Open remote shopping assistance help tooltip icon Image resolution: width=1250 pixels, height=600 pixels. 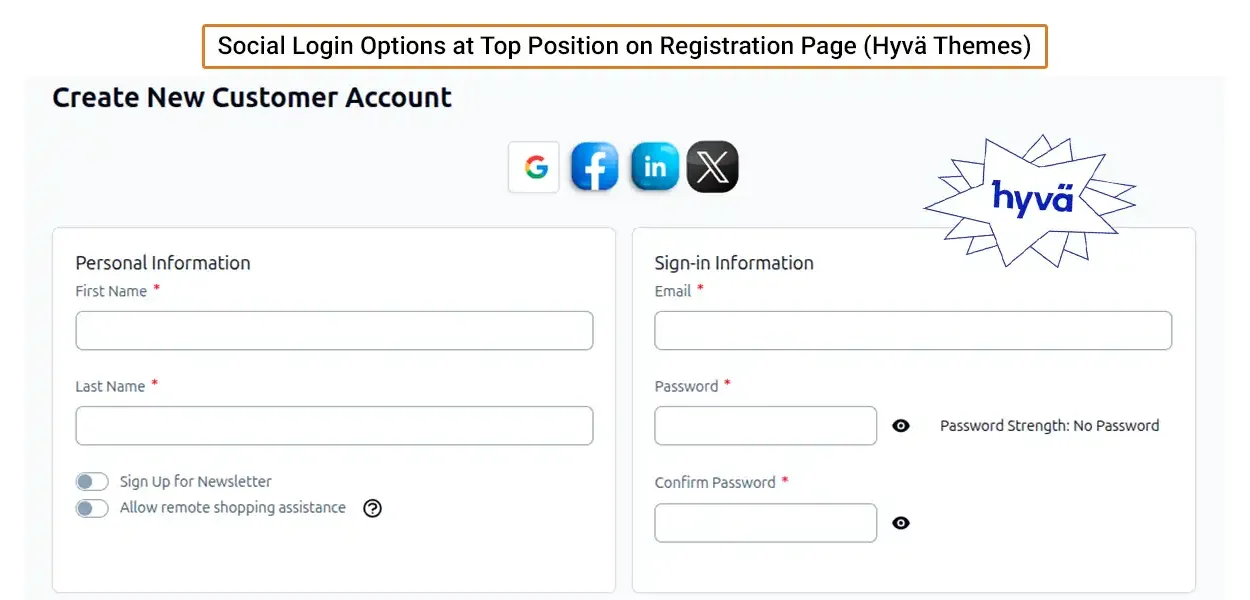[372, 508]
